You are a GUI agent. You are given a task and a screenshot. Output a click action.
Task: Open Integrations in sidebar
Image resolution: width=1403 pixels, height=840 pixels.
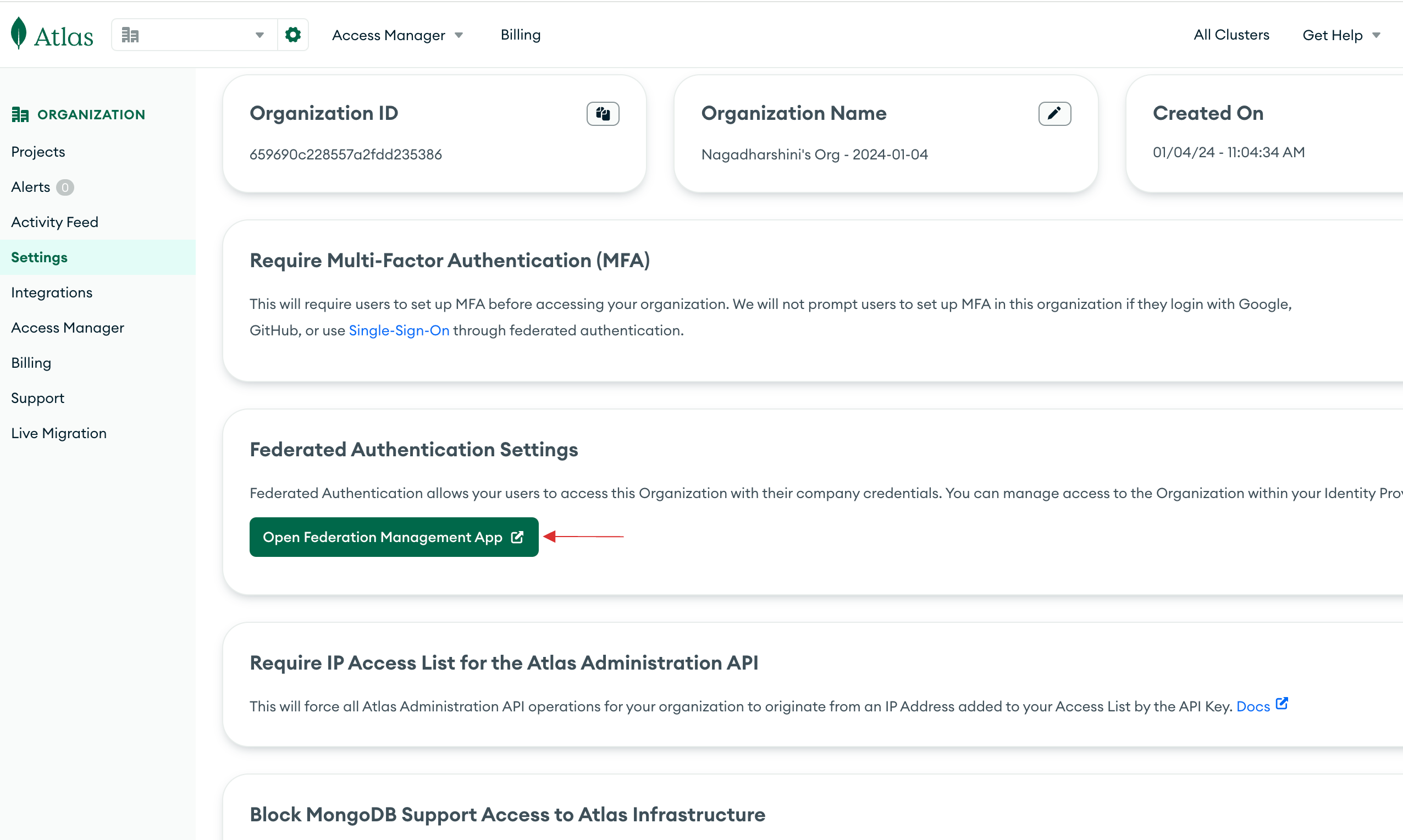(x=52, y=292)
